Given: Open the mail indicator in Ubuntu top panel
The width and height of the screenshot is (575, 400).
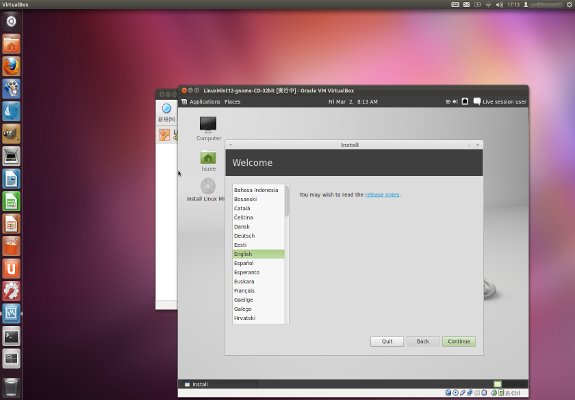Looking at the screenshot, I should click(x=466, y=4).
